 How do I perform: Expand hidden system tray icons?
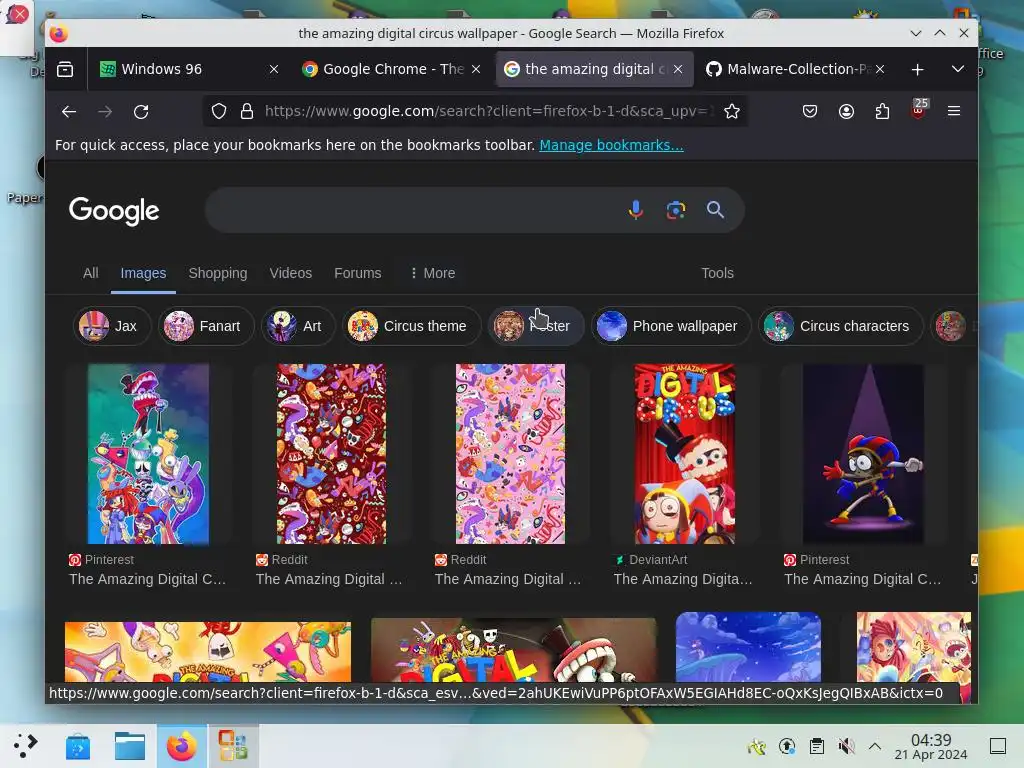875,746
